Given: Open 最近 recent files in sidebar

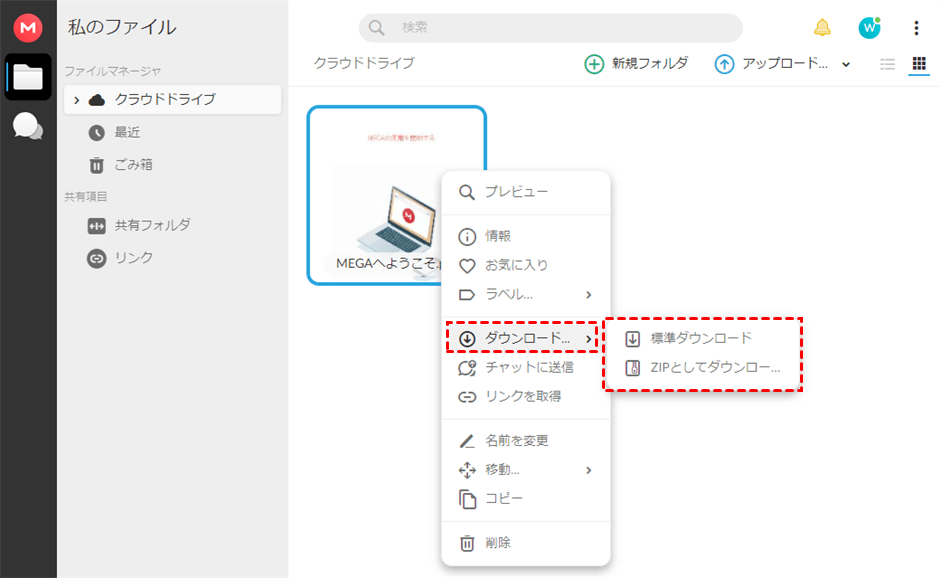Looking at the screenshot, I should [127, 133].
